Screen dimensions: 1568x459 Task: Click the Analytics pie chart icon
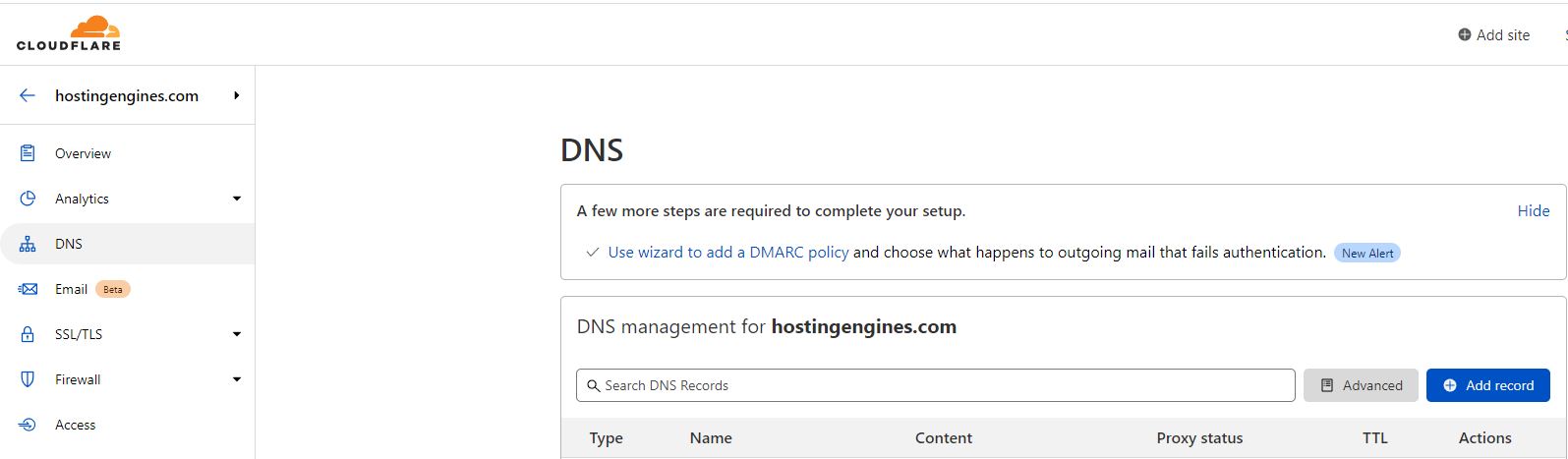click(28, 199)
